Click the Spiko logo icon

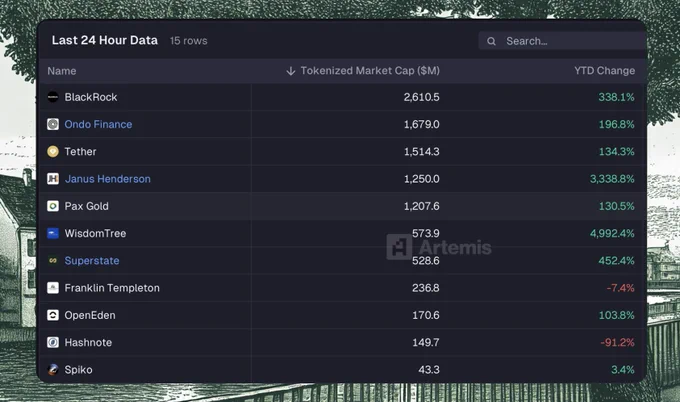pos(53,369)
